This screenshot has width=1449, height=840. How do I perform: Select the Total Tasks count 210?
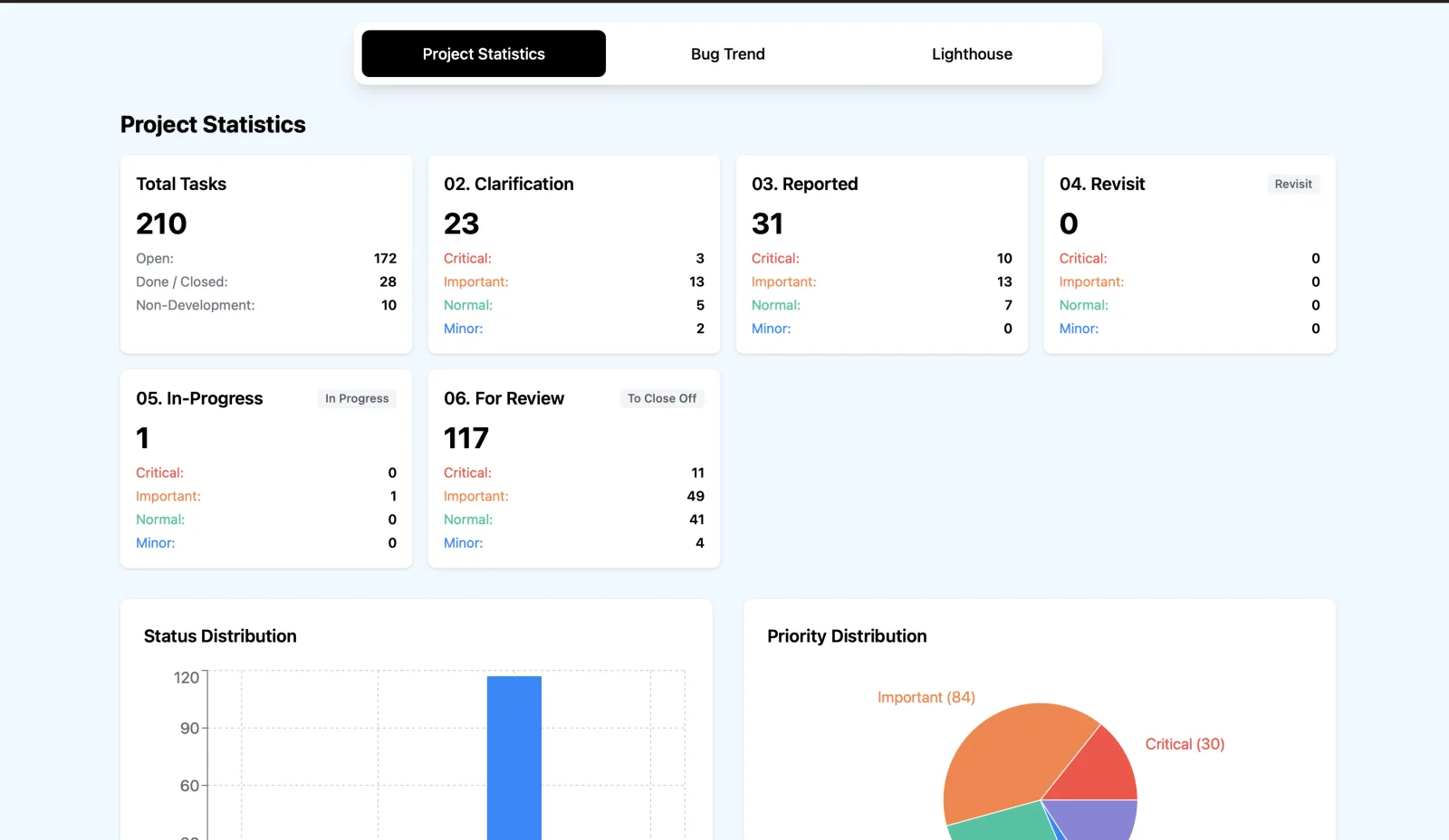[x=161, y=224]
